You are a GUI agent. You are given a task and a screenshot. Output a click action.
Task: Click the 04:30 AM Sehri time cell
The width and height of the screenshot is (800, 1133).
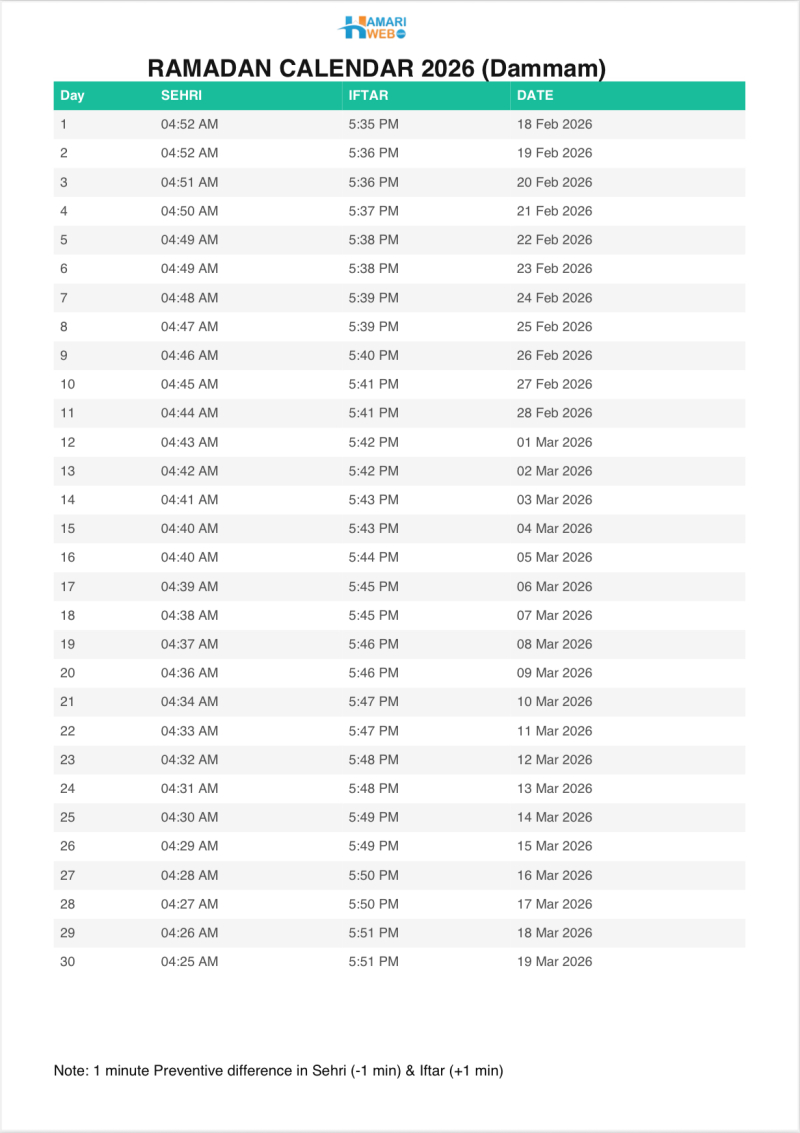pos(189,817)
